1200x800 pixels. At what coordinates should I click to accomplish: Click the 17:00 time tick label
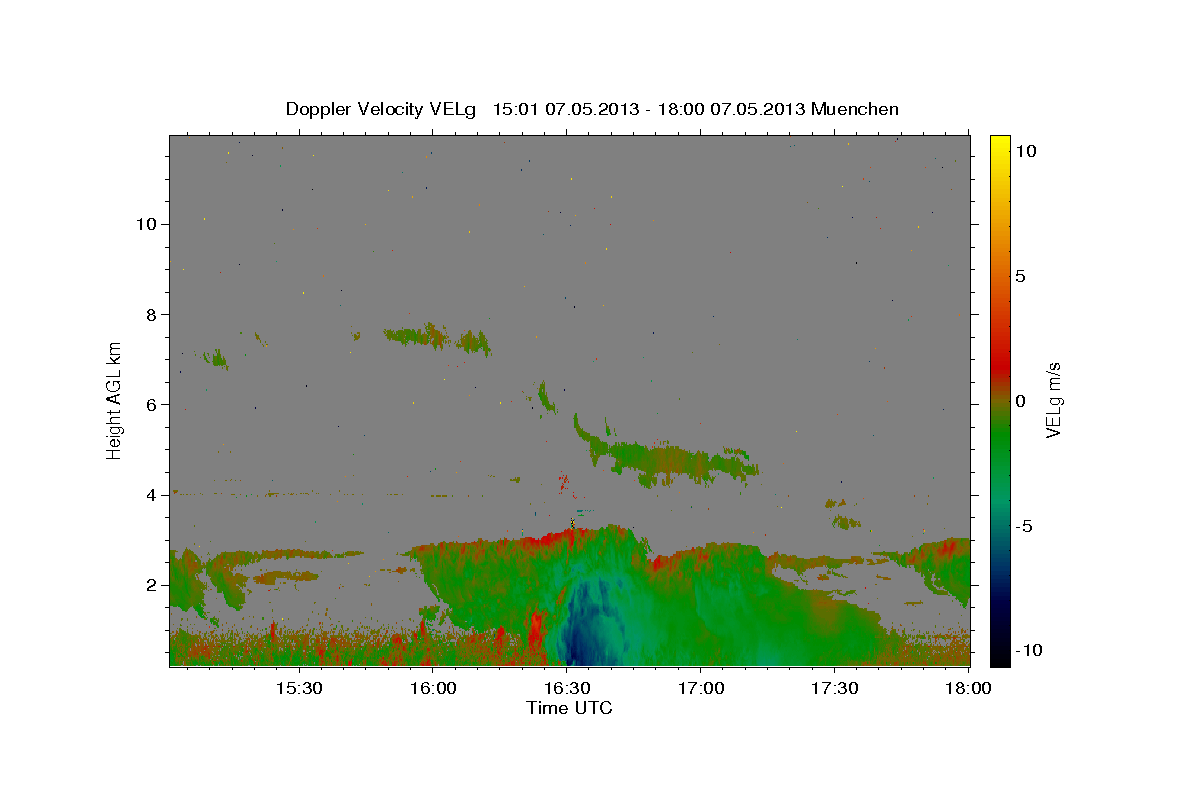pos(701,688)
